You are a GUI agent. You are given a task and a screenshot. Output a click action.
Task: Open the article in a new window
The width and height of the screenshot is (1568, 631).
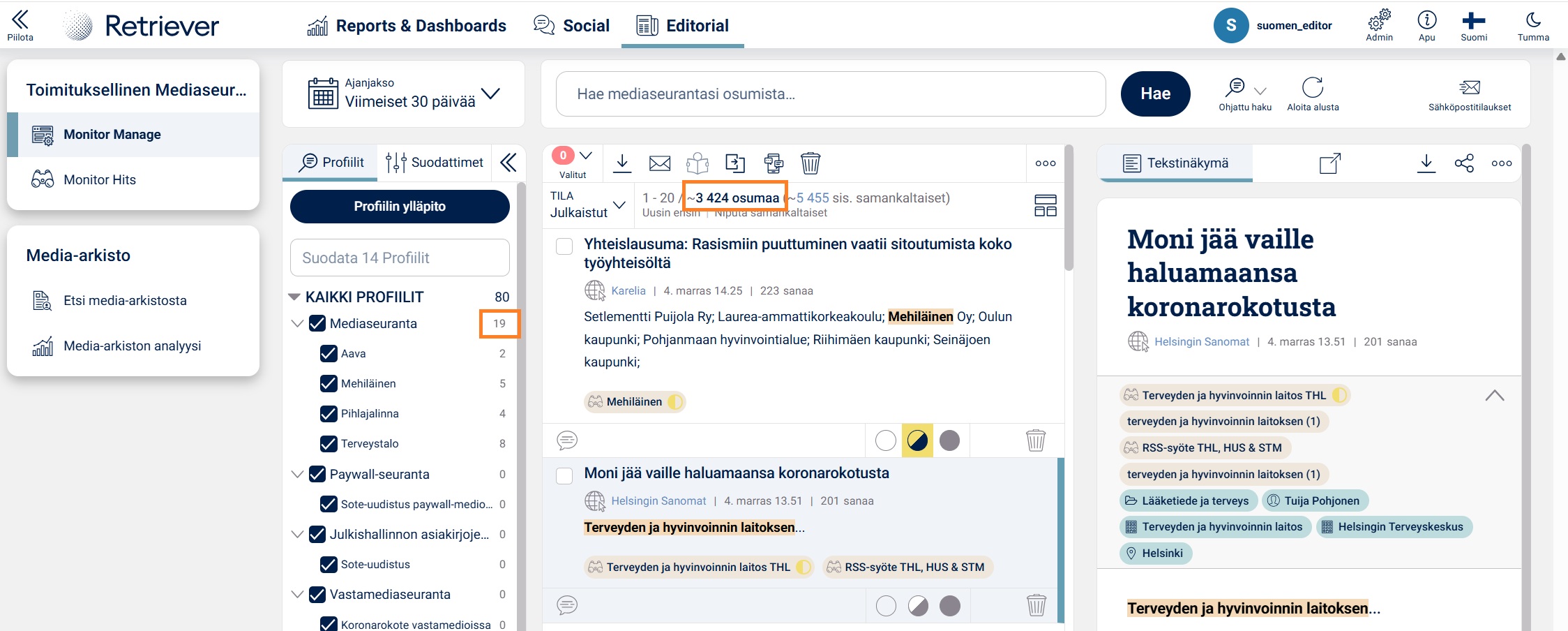click(1330, 163)
